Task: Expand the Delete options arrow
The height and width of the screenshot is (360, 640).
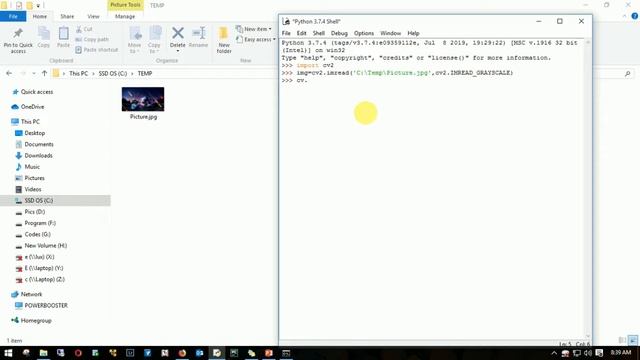Action: tap(178, 51)
